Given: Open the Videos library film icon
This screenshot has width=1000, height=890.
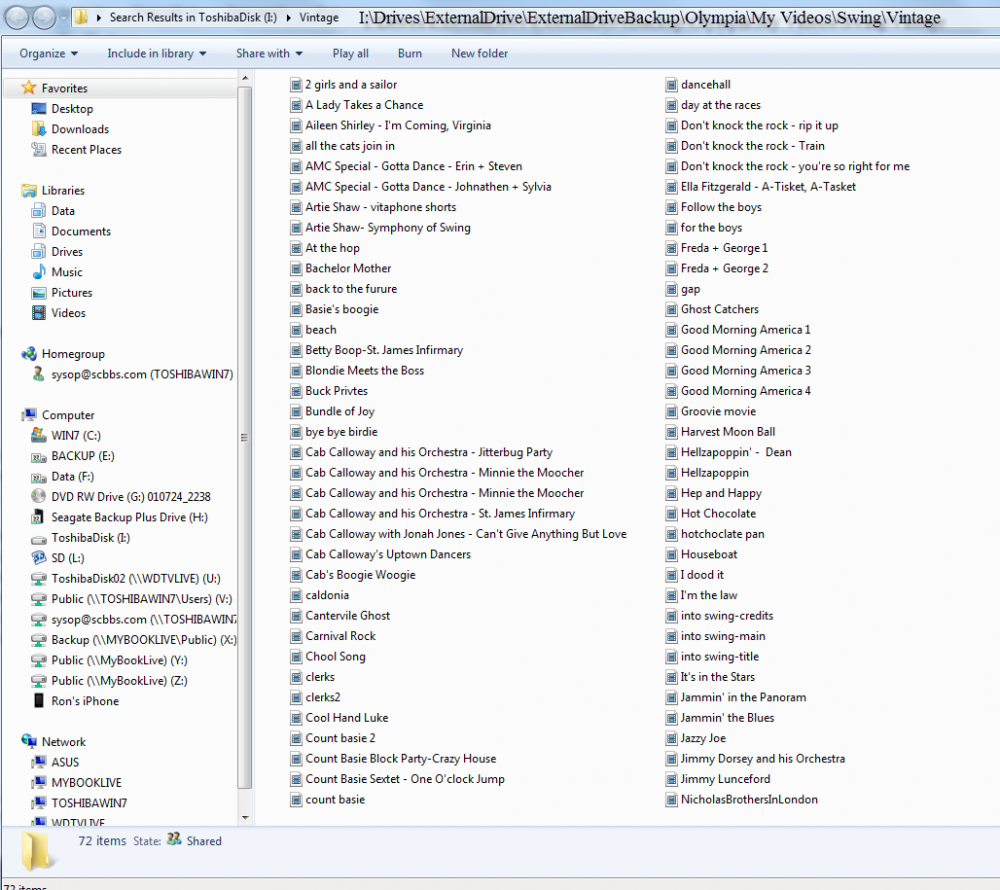Looking at the screenshot, I should 39,312.
